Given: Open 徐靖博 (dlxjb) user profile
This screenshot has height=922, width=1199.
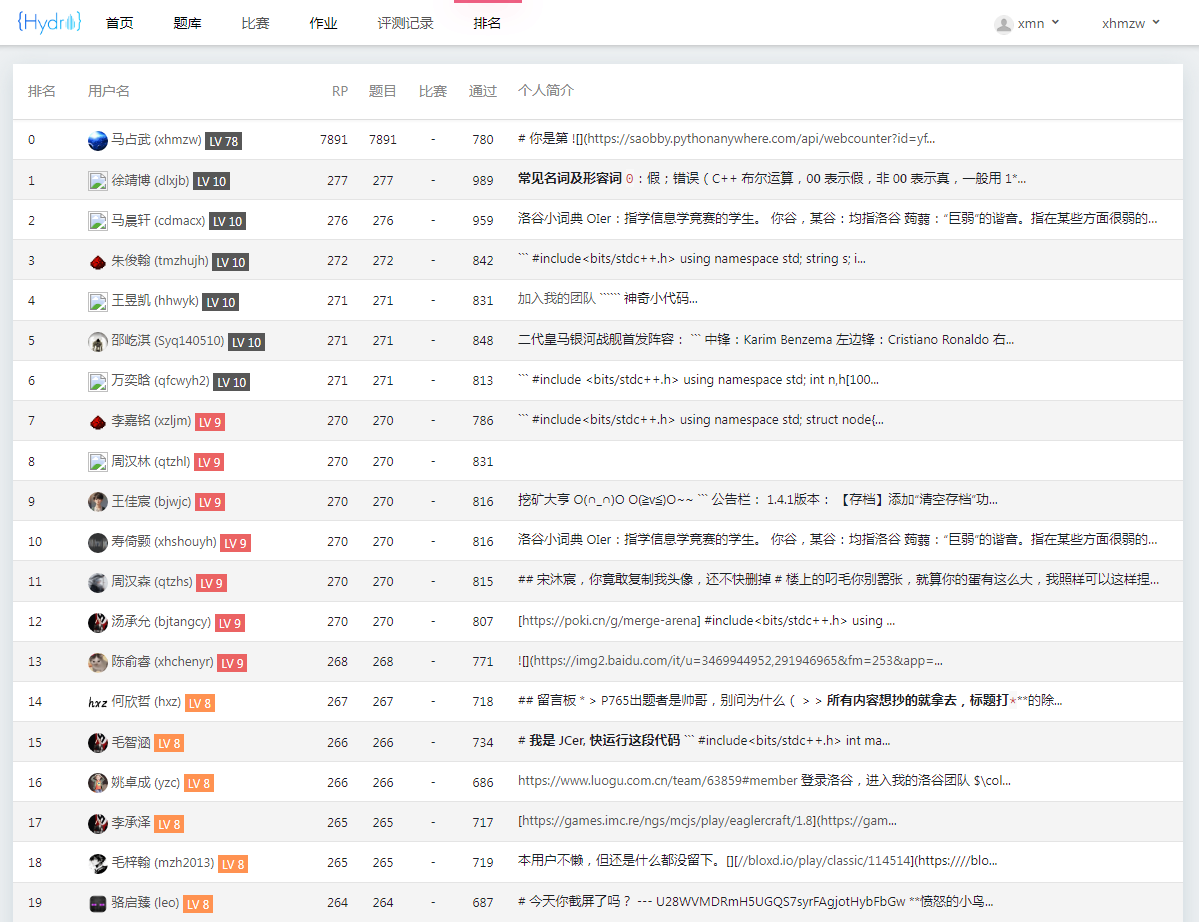Looking at the screenshot, I should [x=149, y=181].
